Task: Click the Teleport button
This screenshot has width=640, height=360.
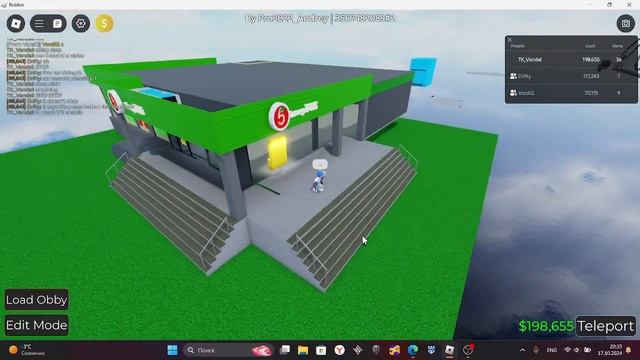Action: point(606,326)
